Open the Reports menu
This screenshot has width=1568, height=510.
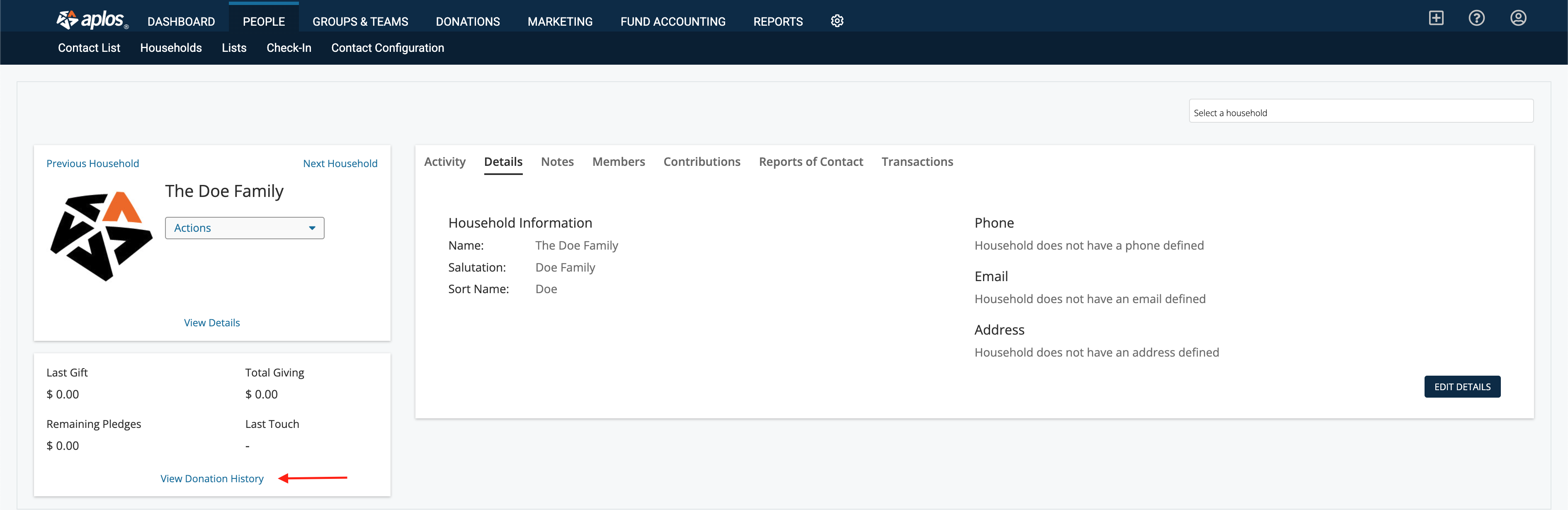coord(778,21)
